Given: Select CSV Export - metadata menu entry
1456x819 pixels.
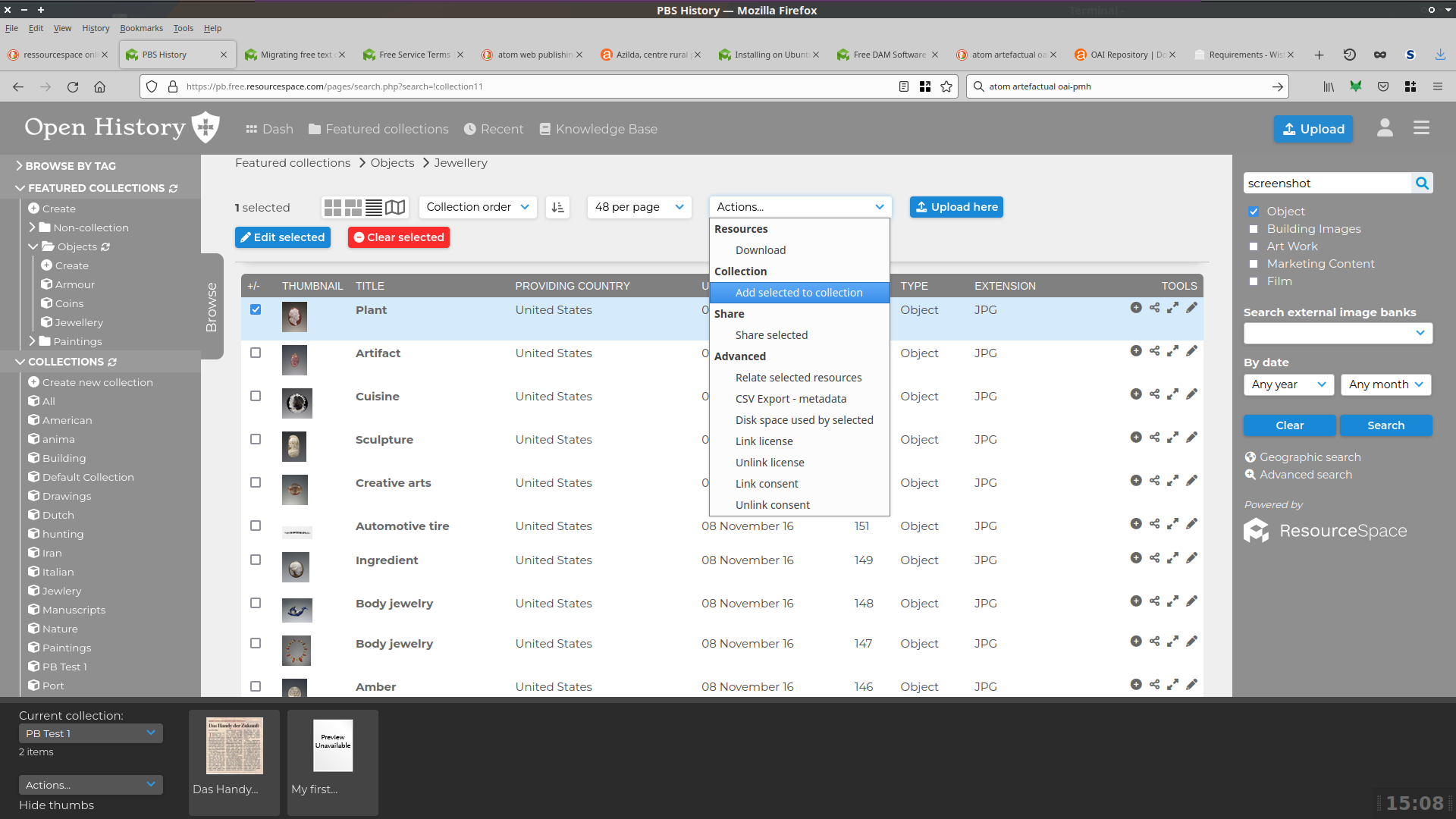Looking at the screenshot, I should pos(790,399).
